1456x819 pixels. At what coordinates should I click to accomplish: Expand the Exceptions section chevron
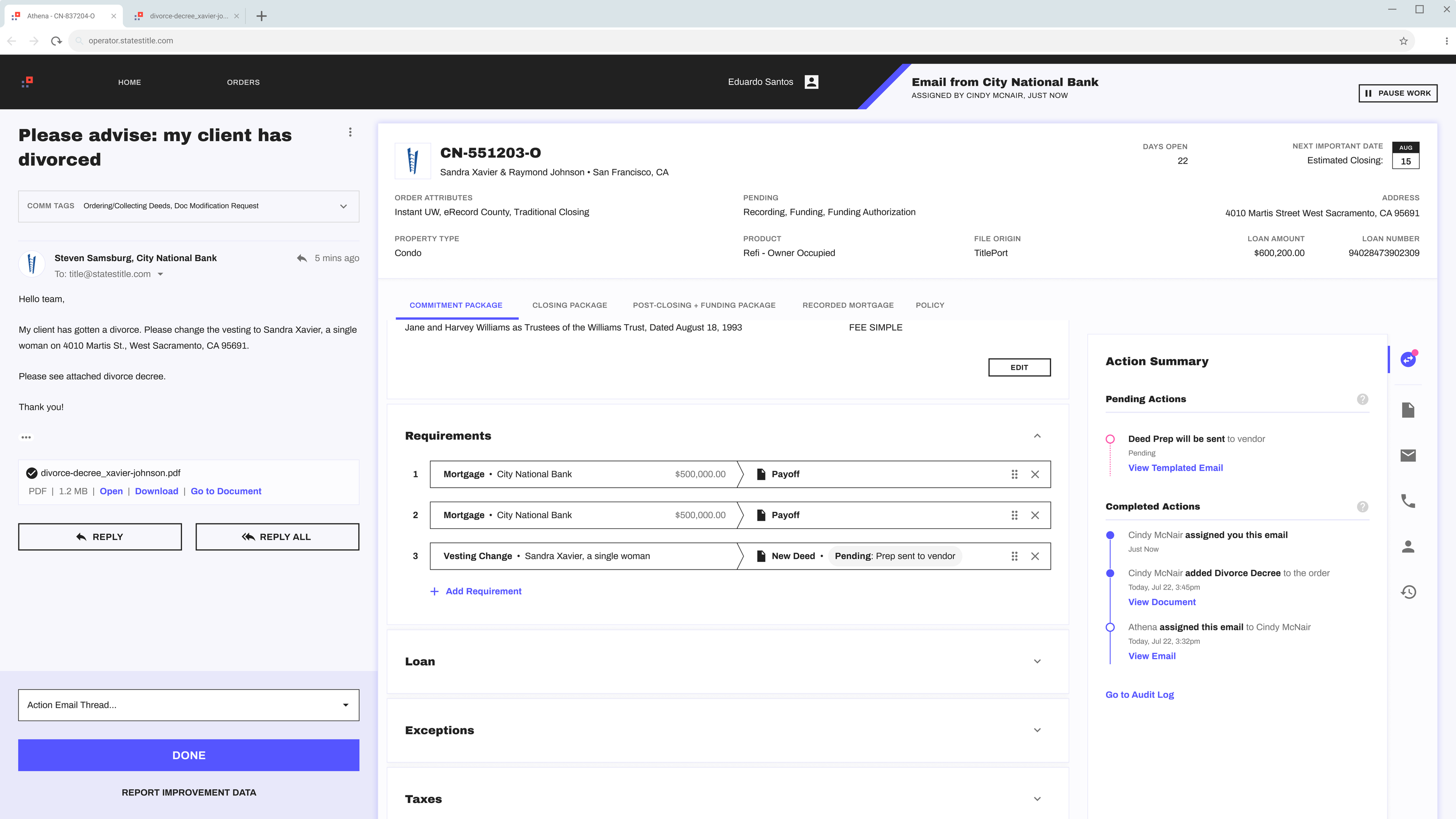(x=1036, y=730)
